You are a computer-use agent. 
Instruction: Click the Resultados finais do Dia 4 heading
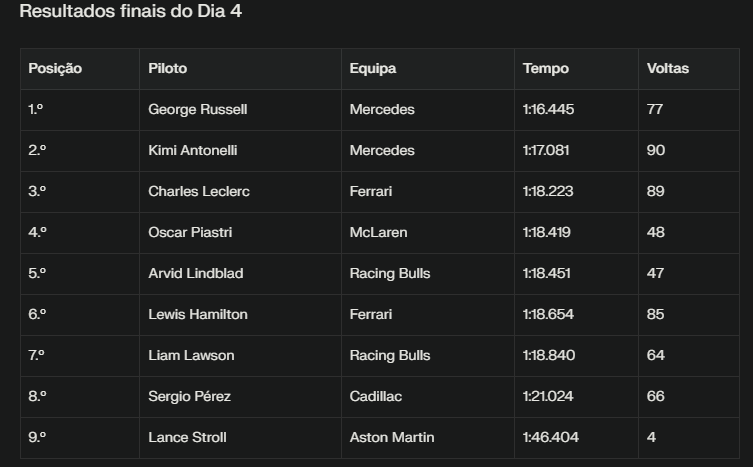(x=130, y=12)
